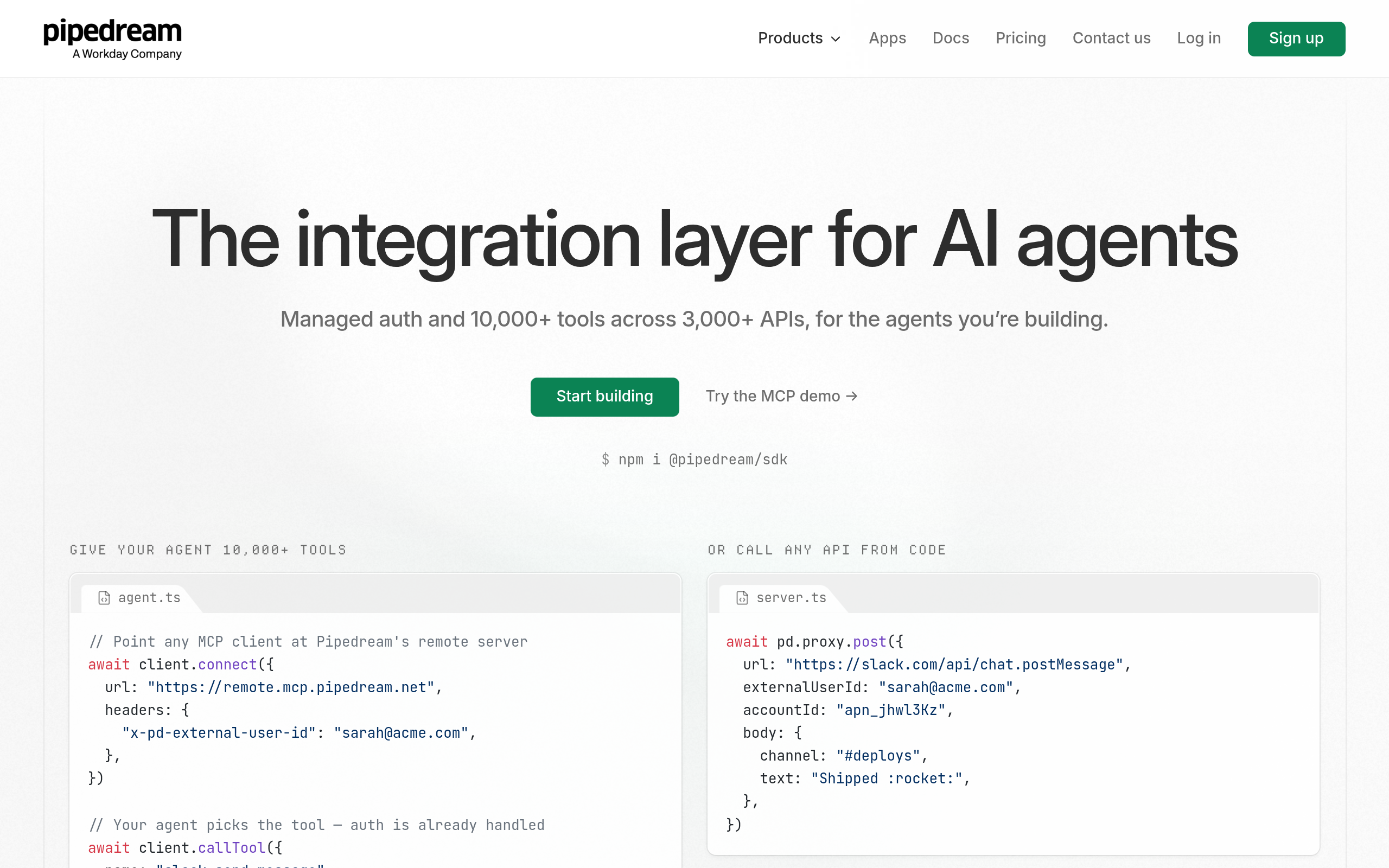
Task: Open the Pricing page
Action: (x=1021, y=38)
